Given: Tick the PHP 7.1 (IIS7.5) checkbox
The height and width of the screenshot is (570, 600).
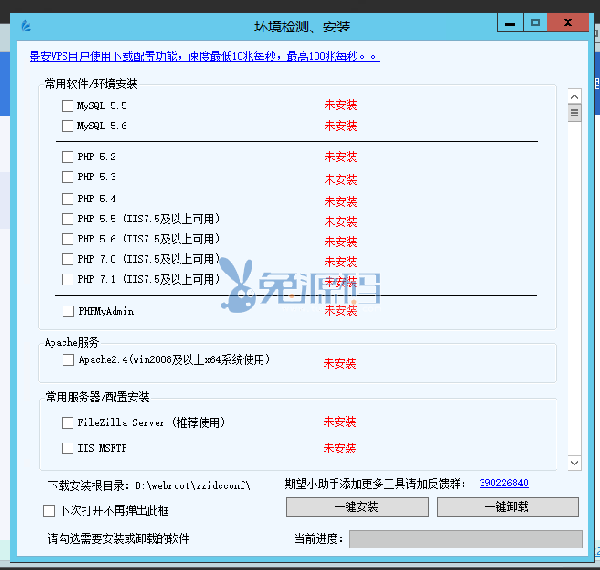Looking at the screenshot, I should pyautogui.click(x=67, y=279).
